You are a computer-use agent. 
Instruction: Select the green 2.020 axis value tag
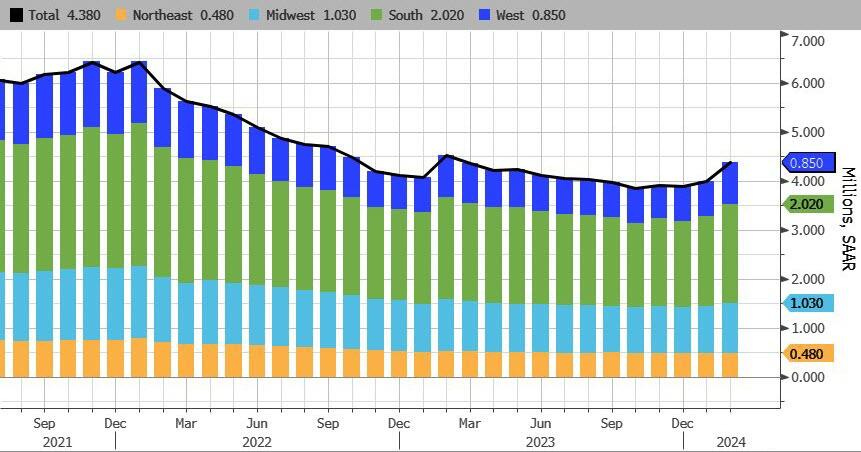pyautogui.click(x=805, y=204)
